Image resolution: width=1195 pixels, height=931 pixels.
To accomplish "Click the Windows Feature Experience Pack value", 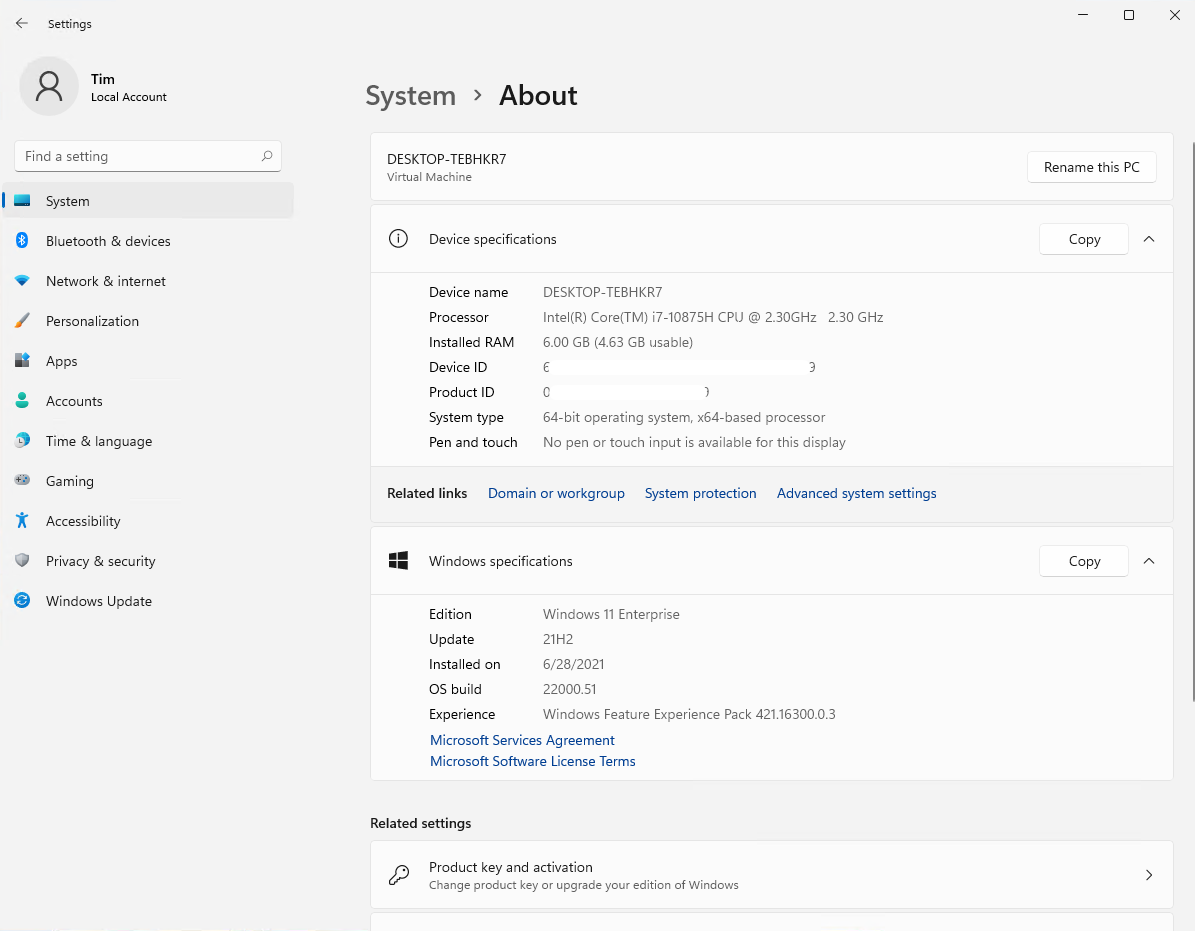I will pyautogui.click(x=689, y=714).
